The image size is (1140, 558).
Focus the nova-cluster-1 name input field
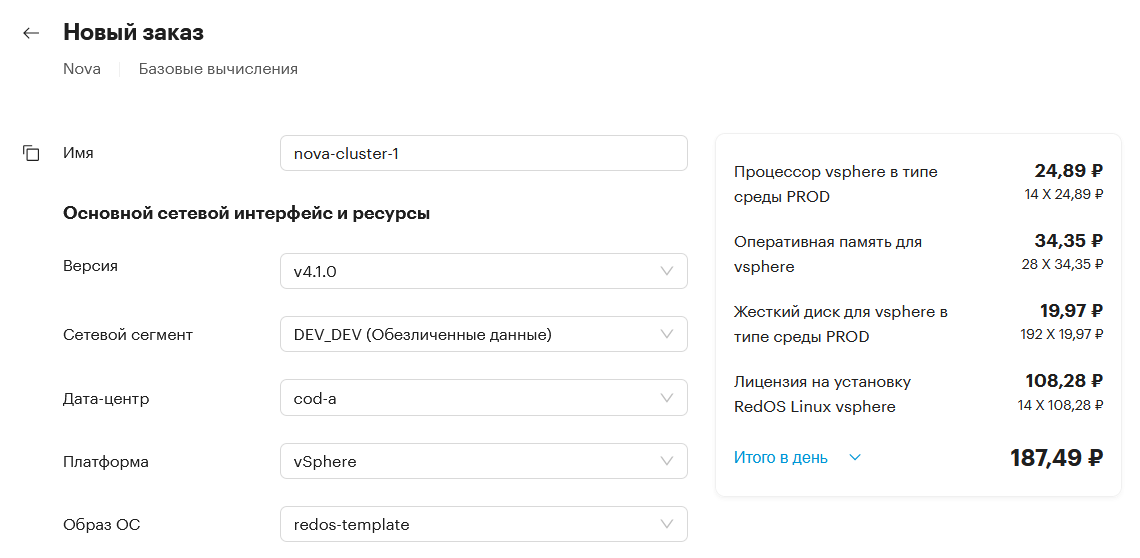pos(483,154)
